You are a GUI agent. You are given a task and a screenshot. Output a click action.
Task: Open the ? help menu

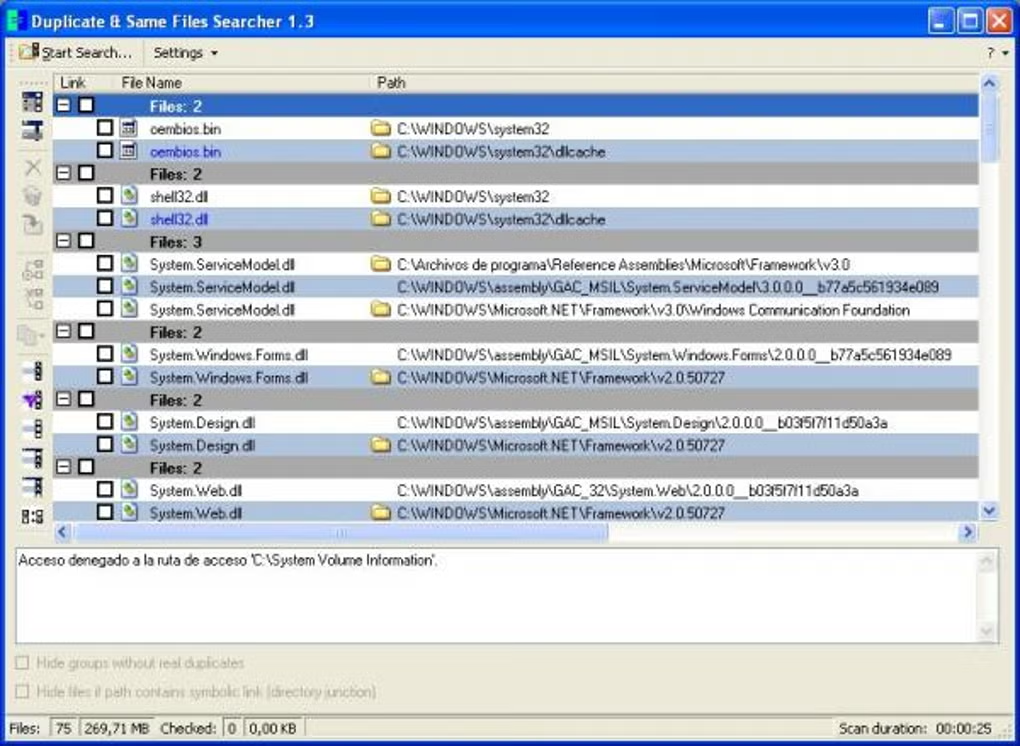coord(997,53)
